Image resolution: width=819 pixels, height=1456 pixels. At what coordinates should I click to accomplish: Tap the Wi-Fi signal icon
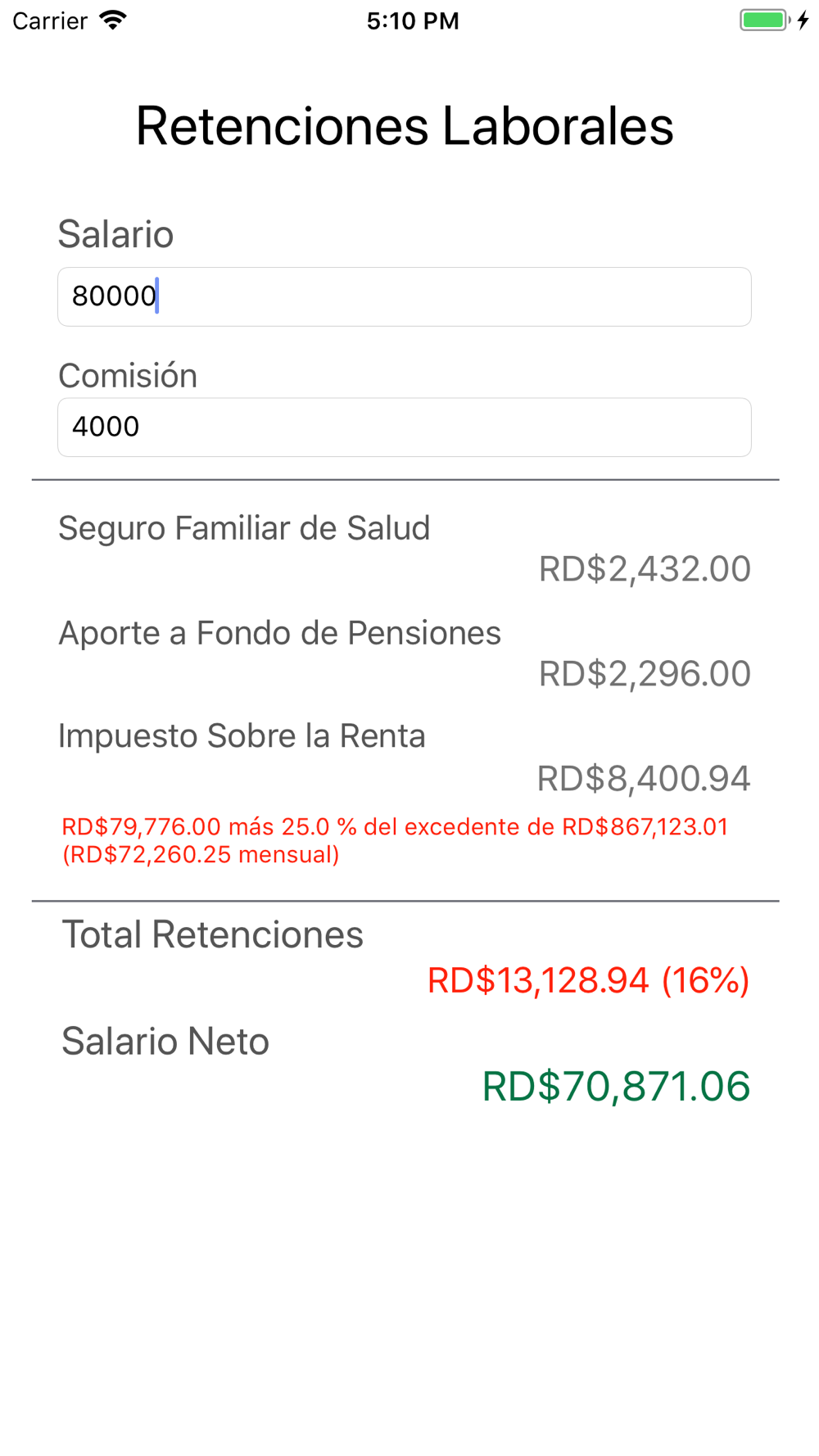click(113, 20)
